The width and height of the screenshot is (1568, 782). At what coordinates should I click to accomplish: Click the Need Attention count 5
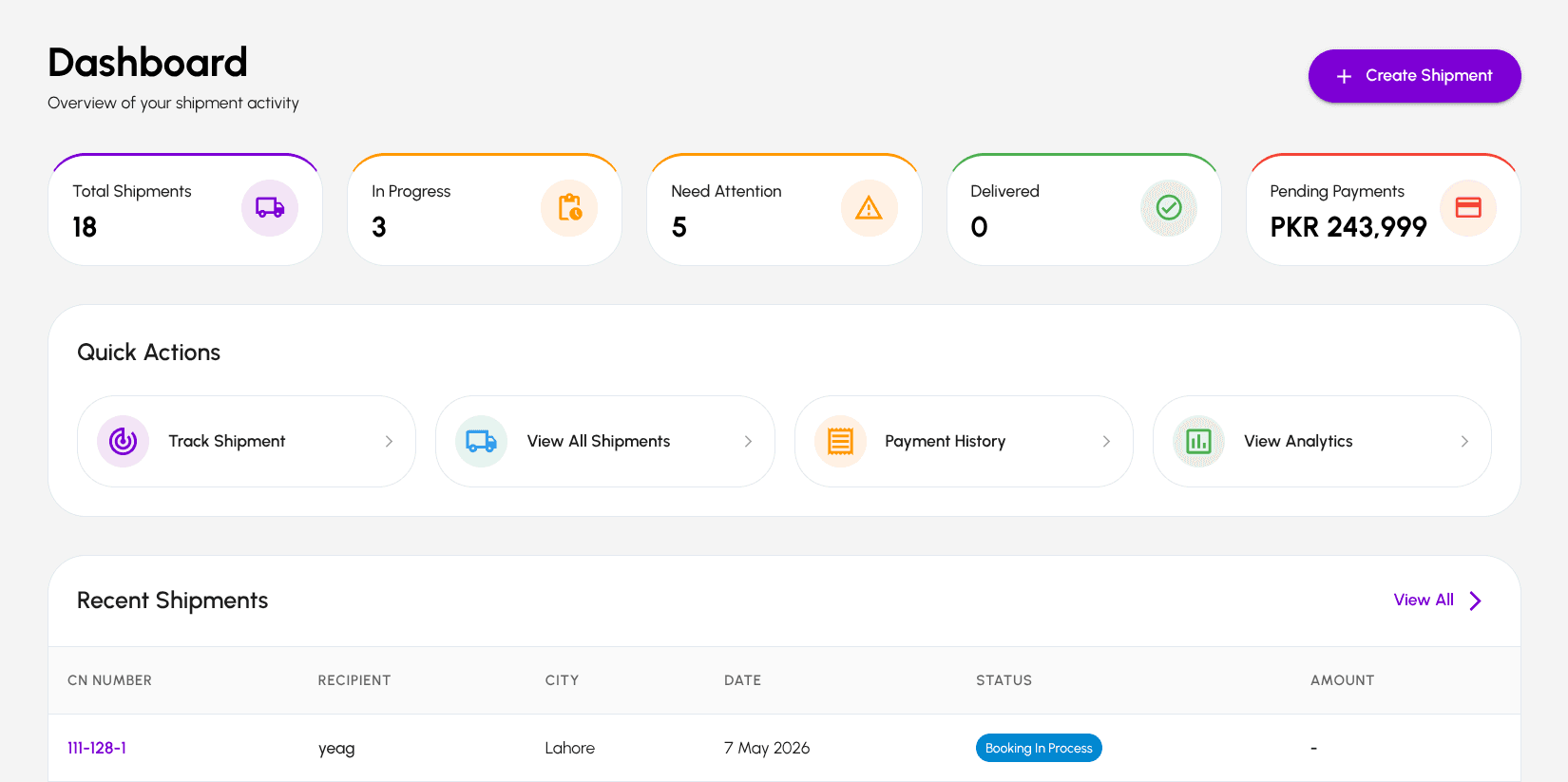tap(679, 227)
